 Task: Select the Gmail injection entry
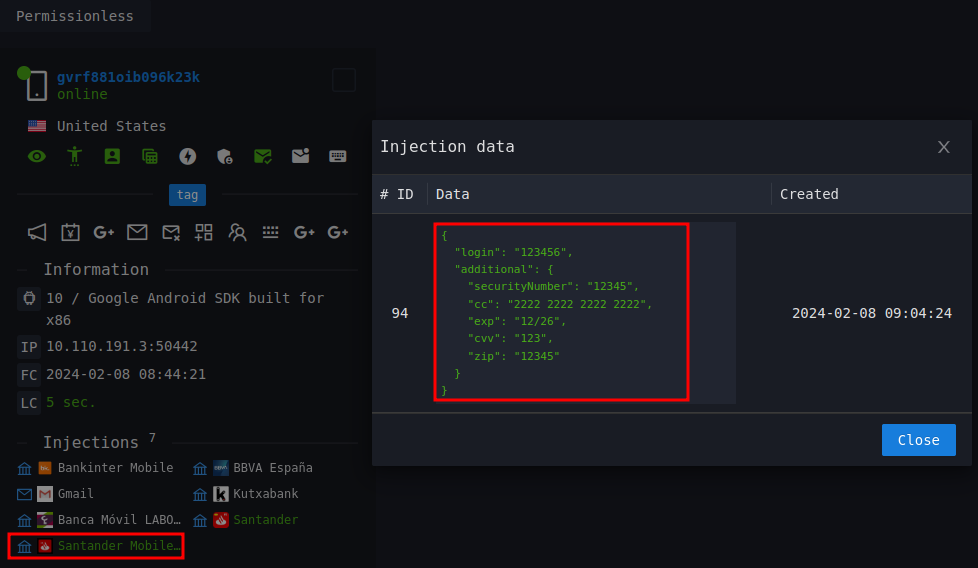(x=75, y=494)
